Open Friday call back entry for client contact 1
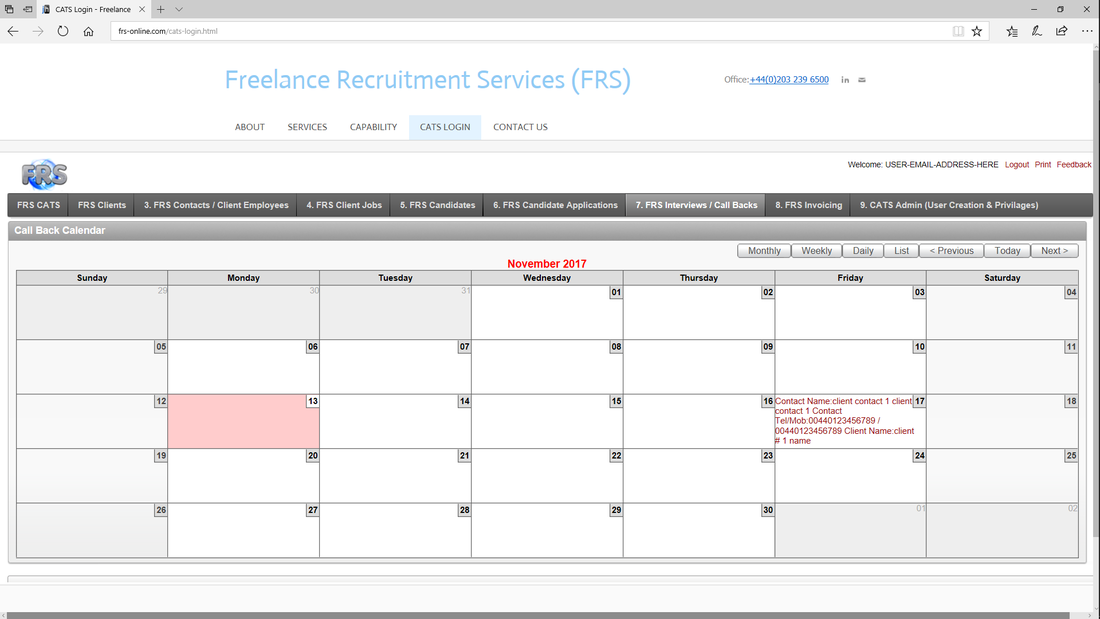The width and height of the screenshot is (1100, 619). tap(845, 421)
